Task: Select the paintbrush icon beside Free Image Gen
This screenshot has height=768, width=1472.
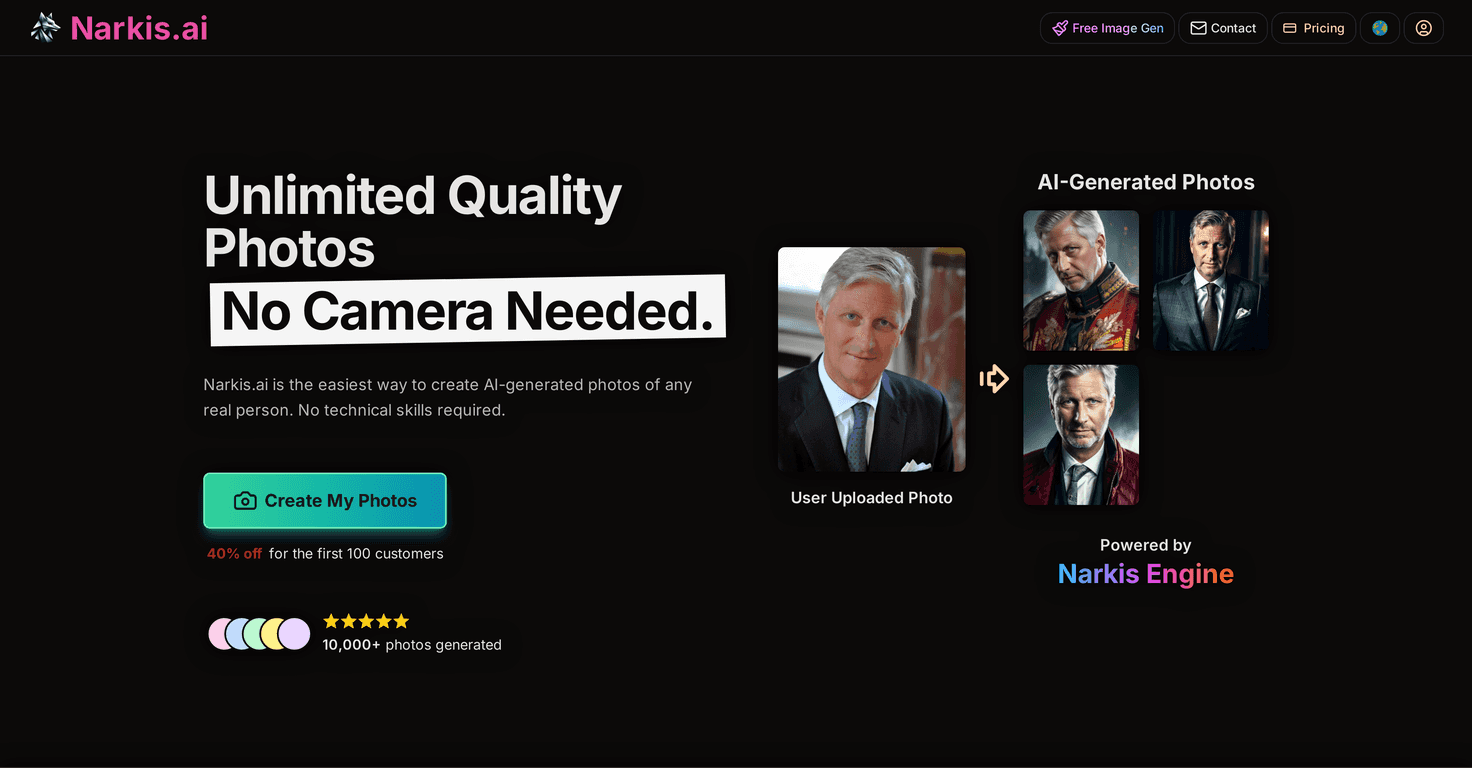Action: pos(1060,28)
